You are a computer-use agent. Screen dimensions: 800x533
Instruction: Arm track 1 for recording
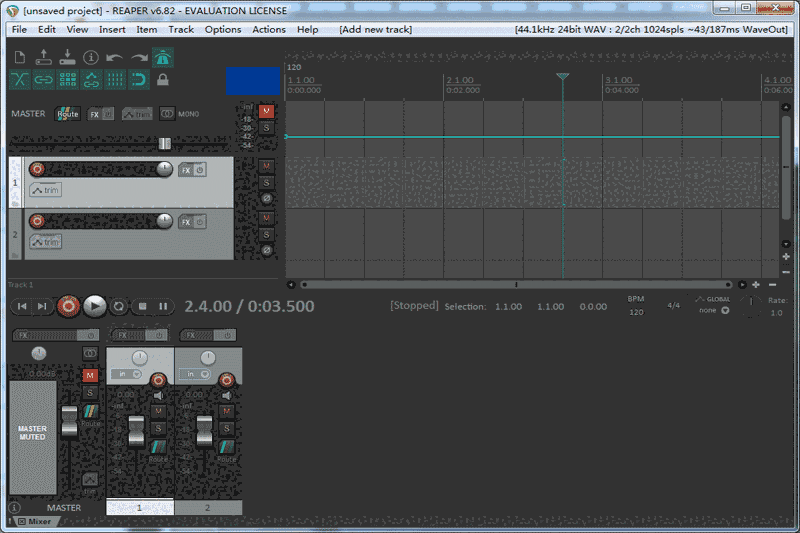point(37,169)
